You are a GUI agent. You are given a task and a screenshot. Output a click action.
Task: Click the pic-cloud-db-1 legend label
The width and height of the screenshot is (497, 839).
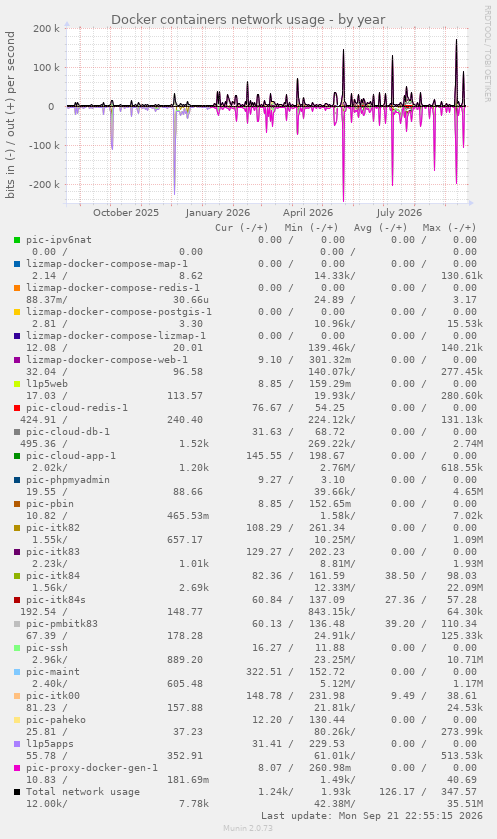click(68, 432)
